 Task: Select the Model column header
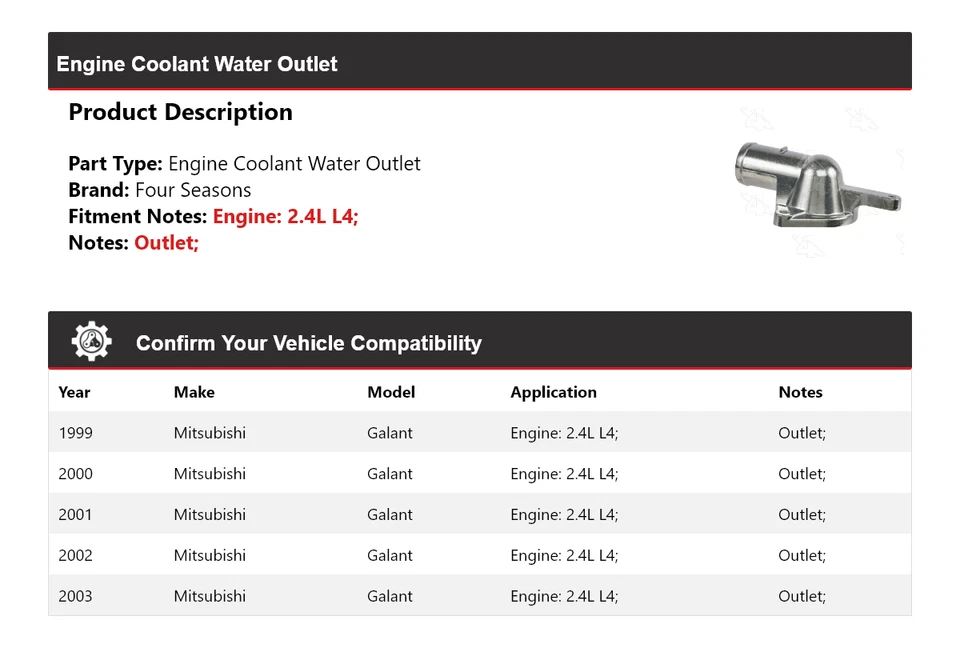click(x=391, y=392)
